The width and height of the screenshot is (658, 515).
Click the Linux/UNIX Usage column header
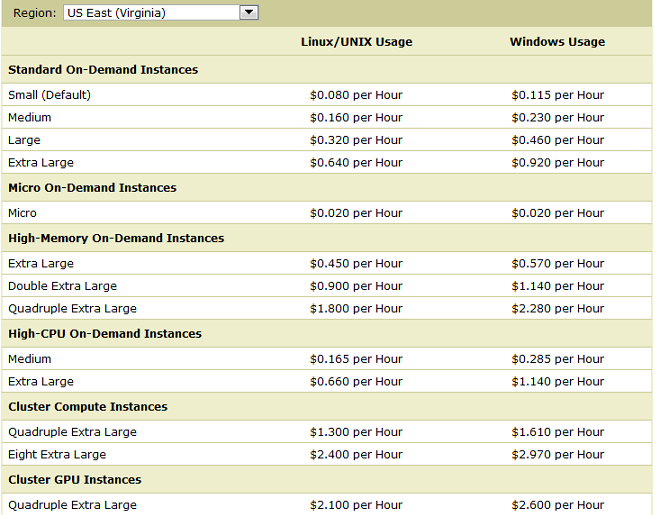[x=356, y=42]
